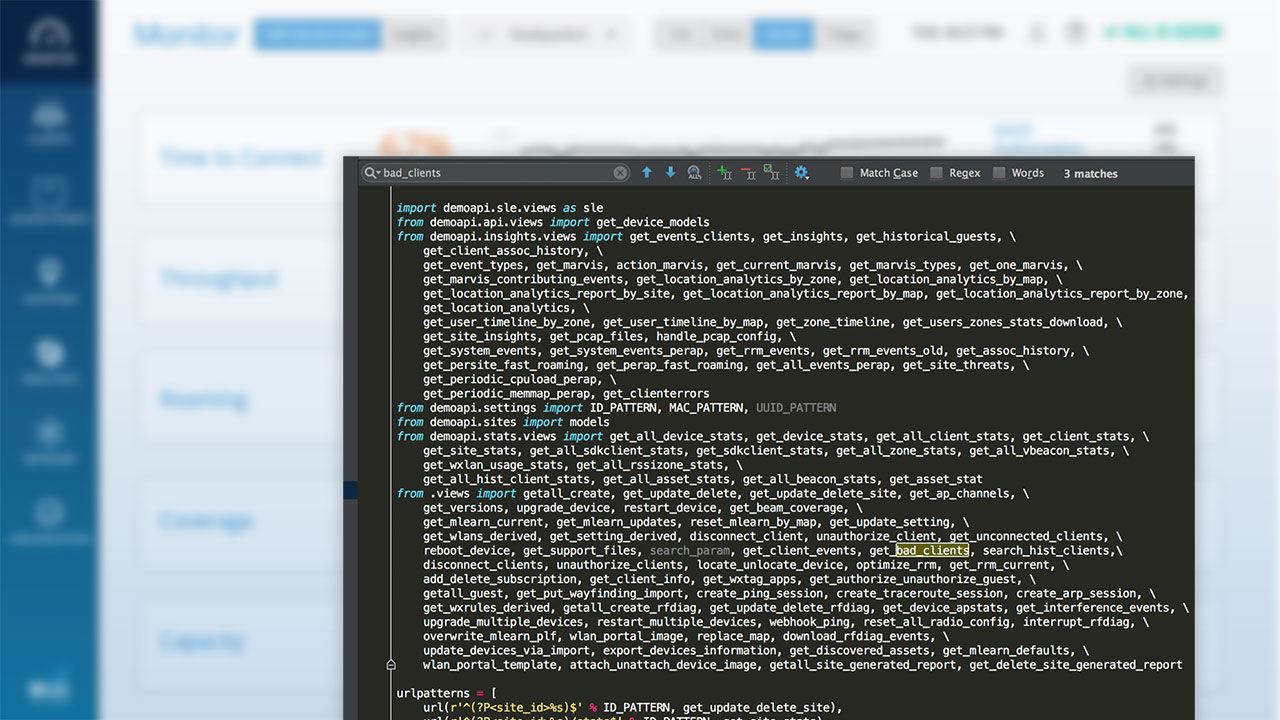
Task: Click the checkered search scope filter icon
Action: tap(771, 172)
